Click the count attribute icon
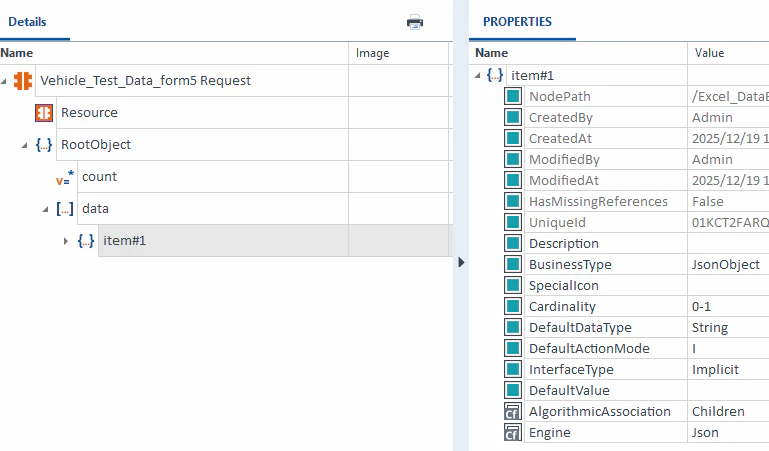Screen dimensions: 769x451 pyautogui.click(x=65, y=177)
